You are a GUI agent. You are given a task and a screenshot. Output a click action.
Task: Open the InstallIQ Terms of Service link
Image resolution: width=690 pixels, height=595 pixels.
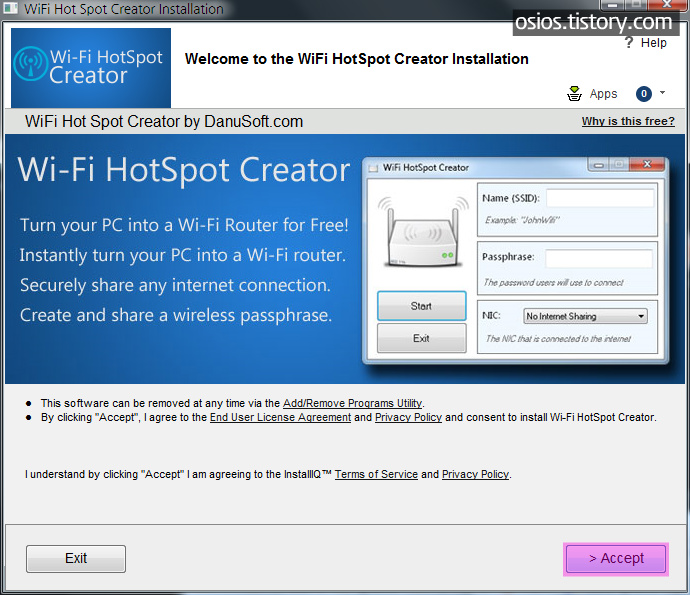(376, 474)
